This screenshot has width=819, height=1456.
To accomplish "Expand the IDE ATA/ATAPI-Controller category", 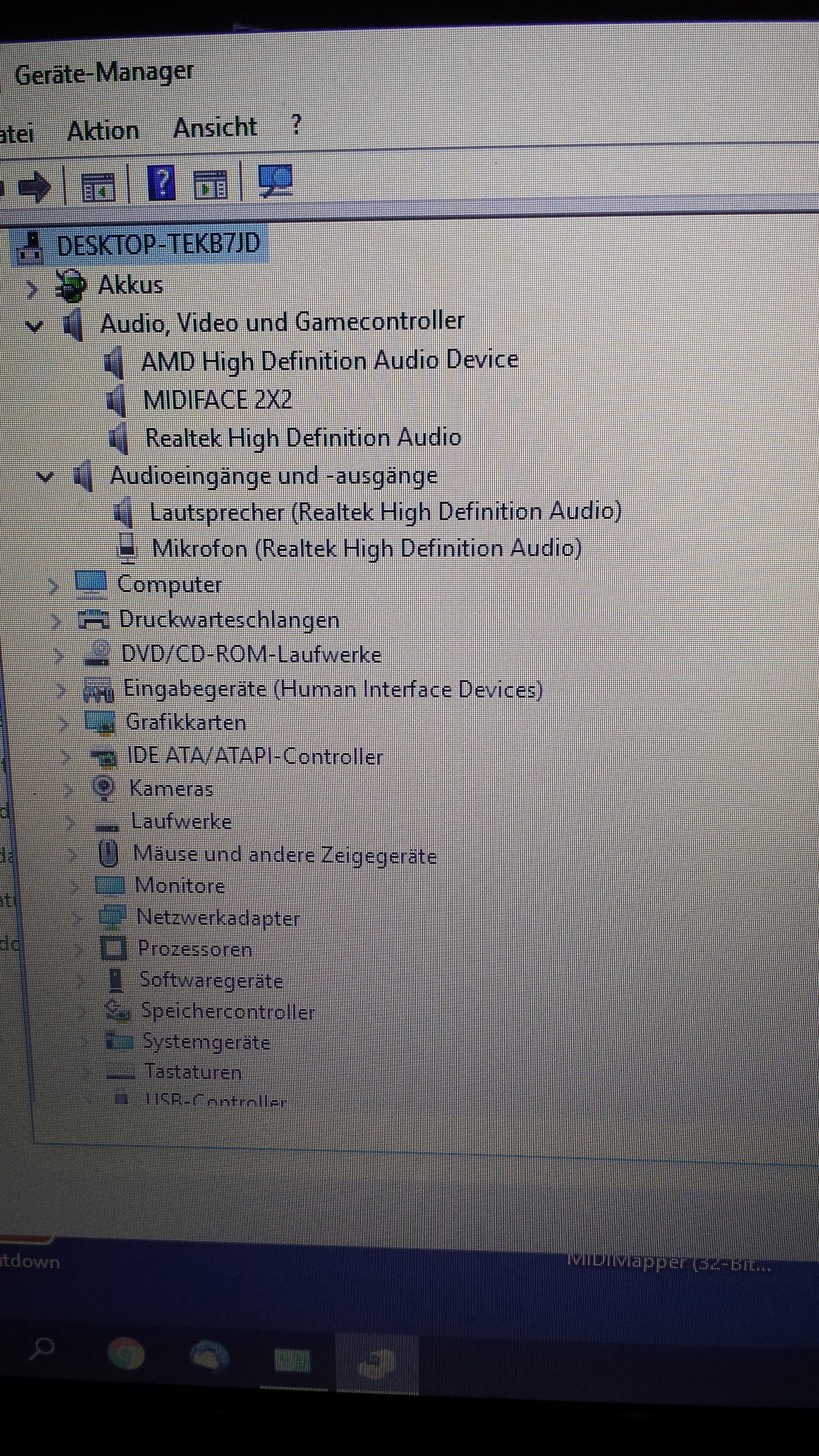I will (67, 757).
